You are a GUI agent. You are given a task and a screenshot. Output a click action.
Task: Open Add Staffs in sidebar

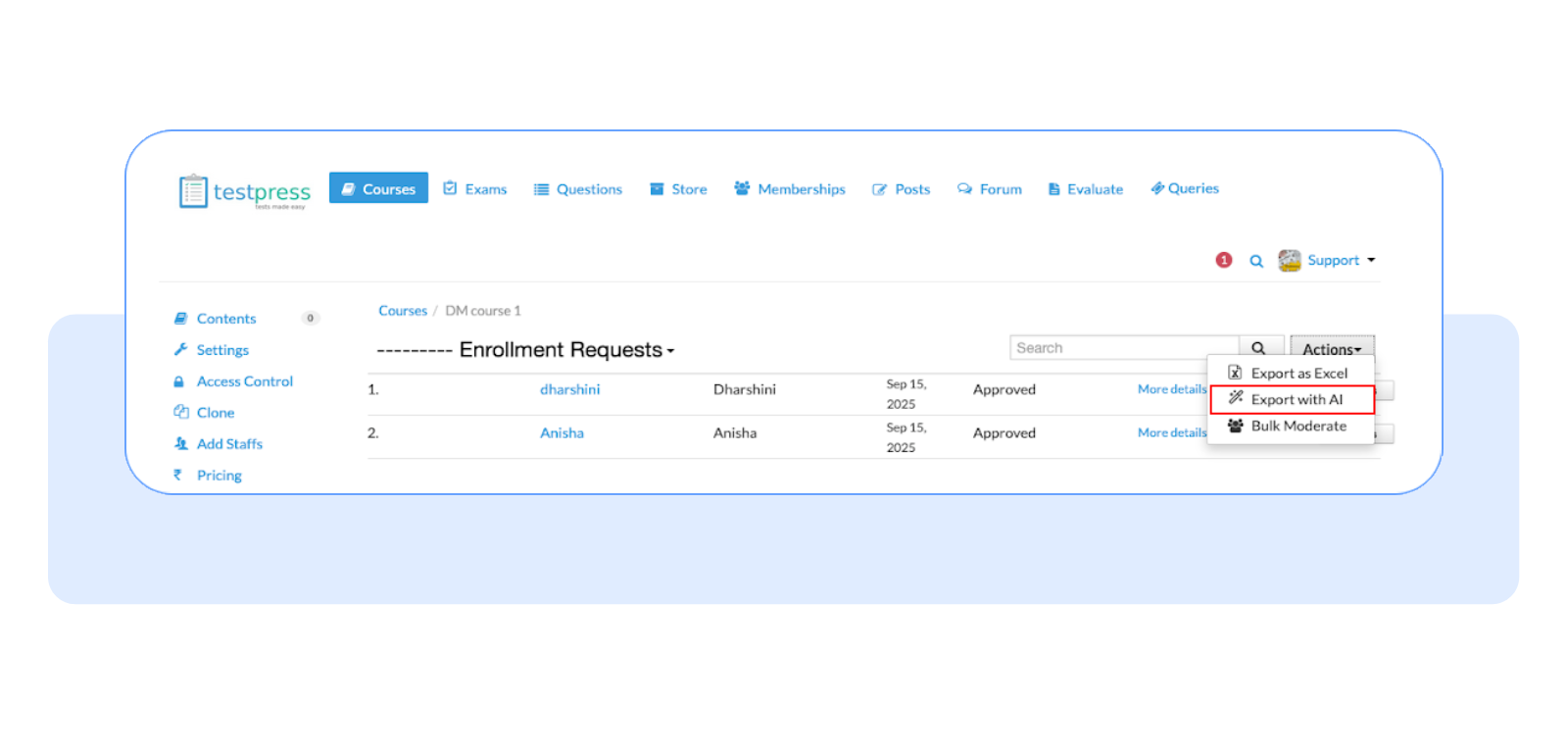click(x=229, y=444)
